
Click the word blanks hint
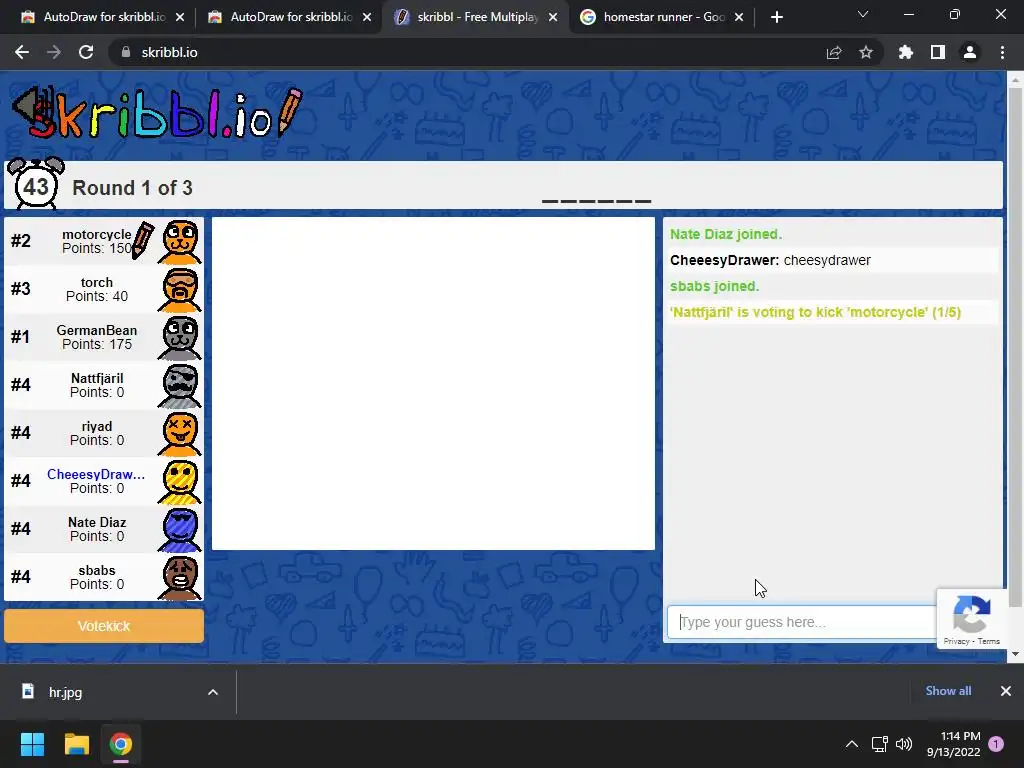click(596, 201)
